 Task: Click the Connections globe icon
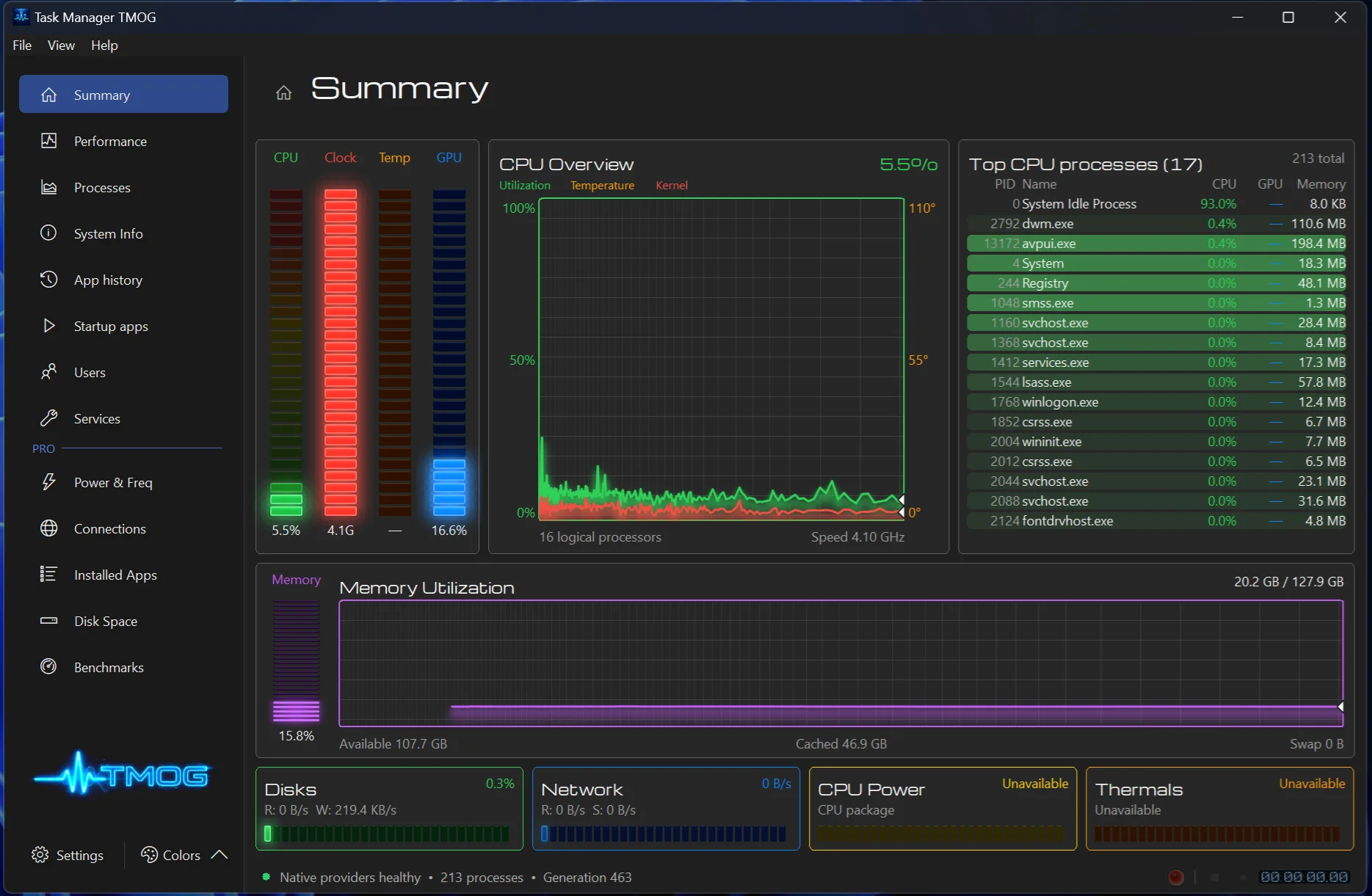tap(48, 528)
